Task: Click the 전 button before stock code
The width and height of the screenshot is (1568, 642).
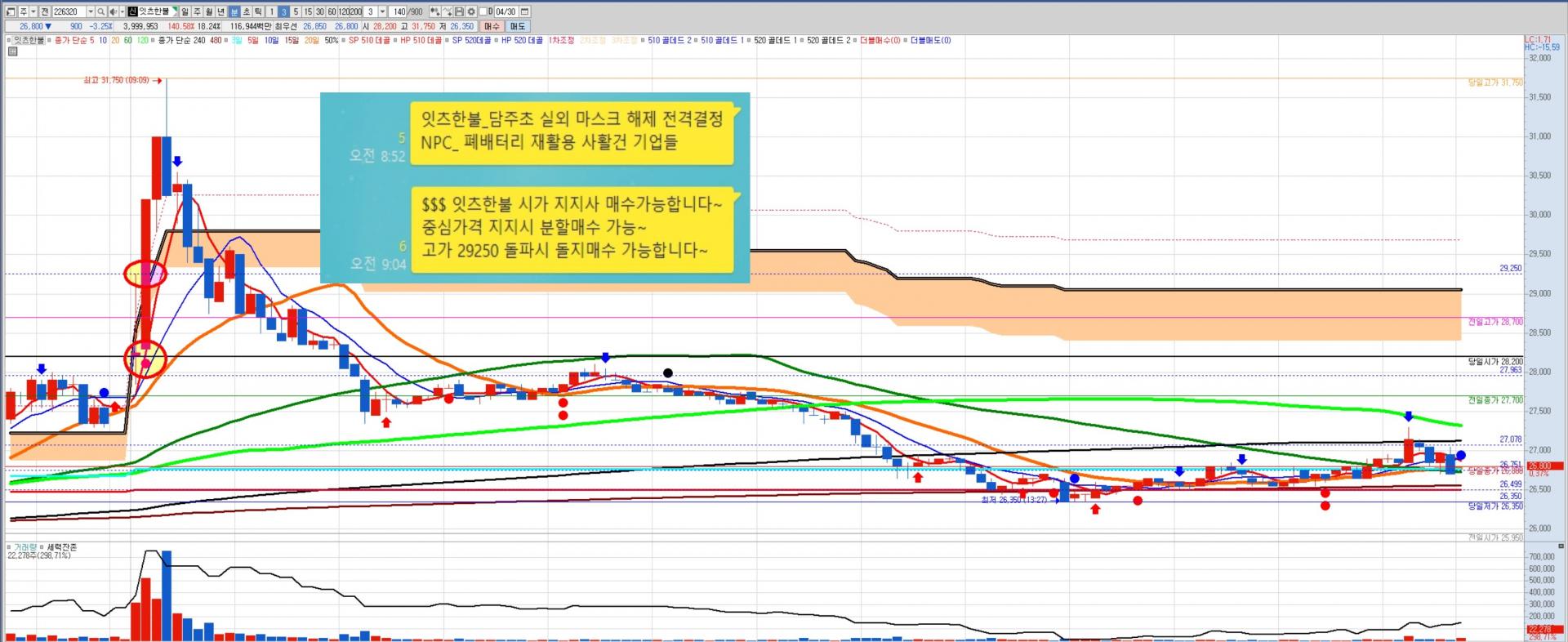Action: (45, 12)
